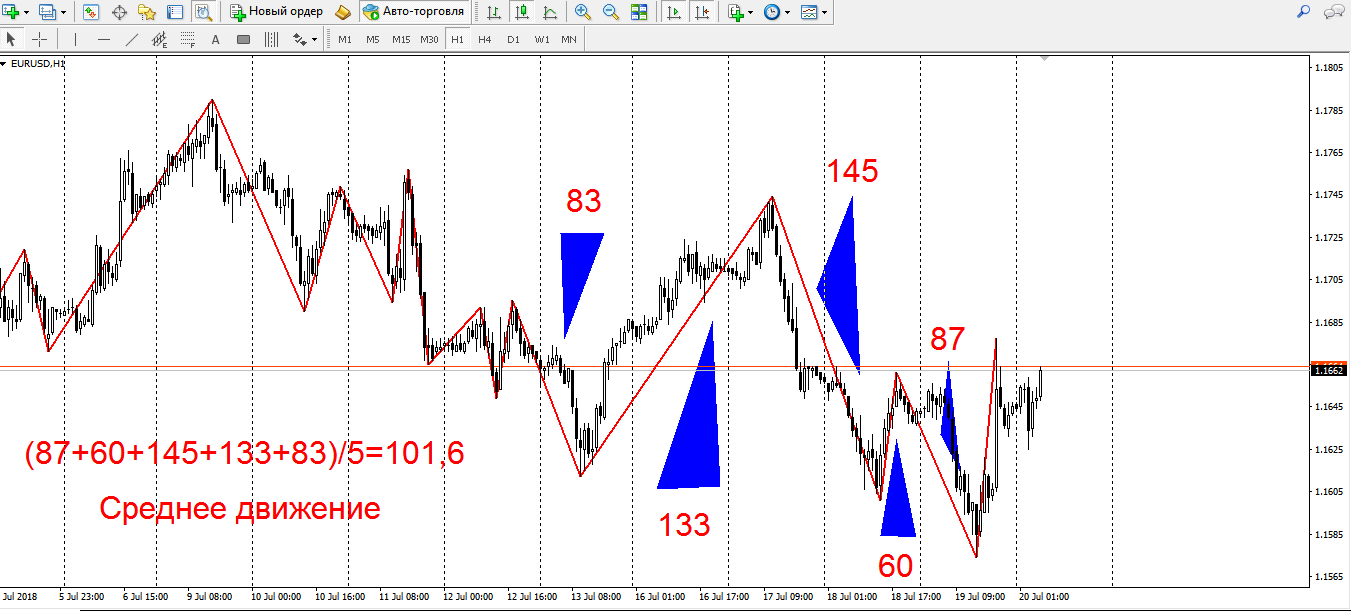This screenshot has width=1351, height=611.
Task: Open the indicators list icon
Action: (x=736, y=12)
